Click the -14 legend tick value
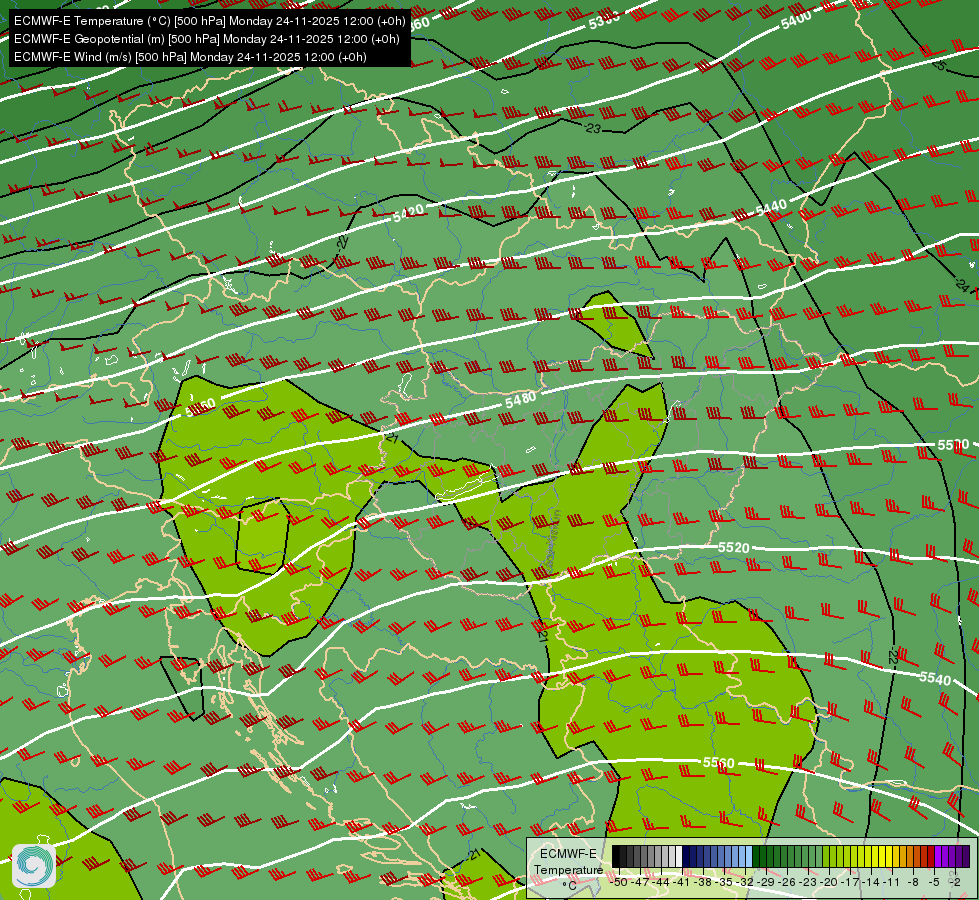Image resolution: width=979 pixels, height=900 pixels. click(x=871, y=883)
